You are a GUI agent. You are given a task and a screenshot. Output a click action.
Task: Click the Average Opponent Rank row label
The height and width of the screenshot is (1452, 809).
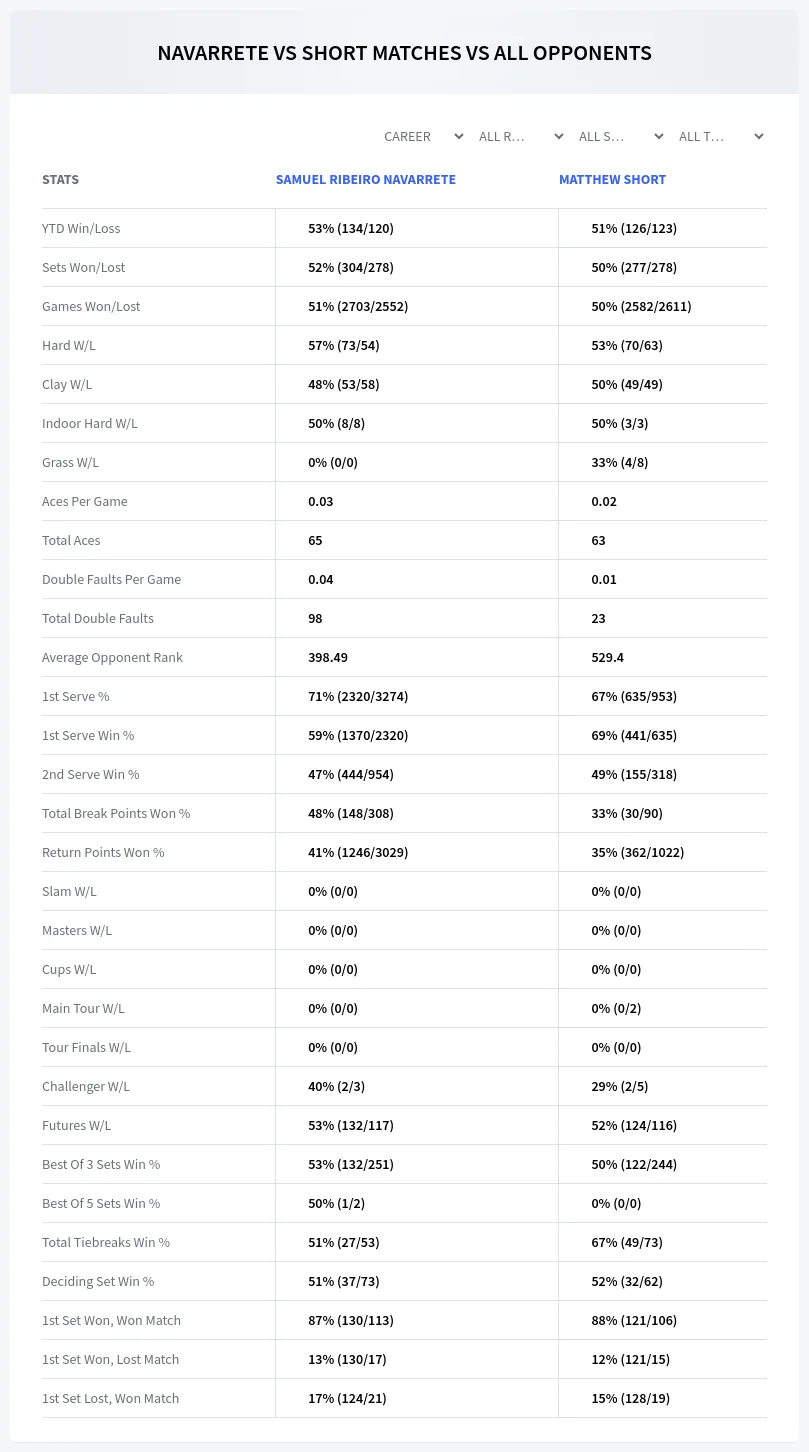click(x=112, y=657)
